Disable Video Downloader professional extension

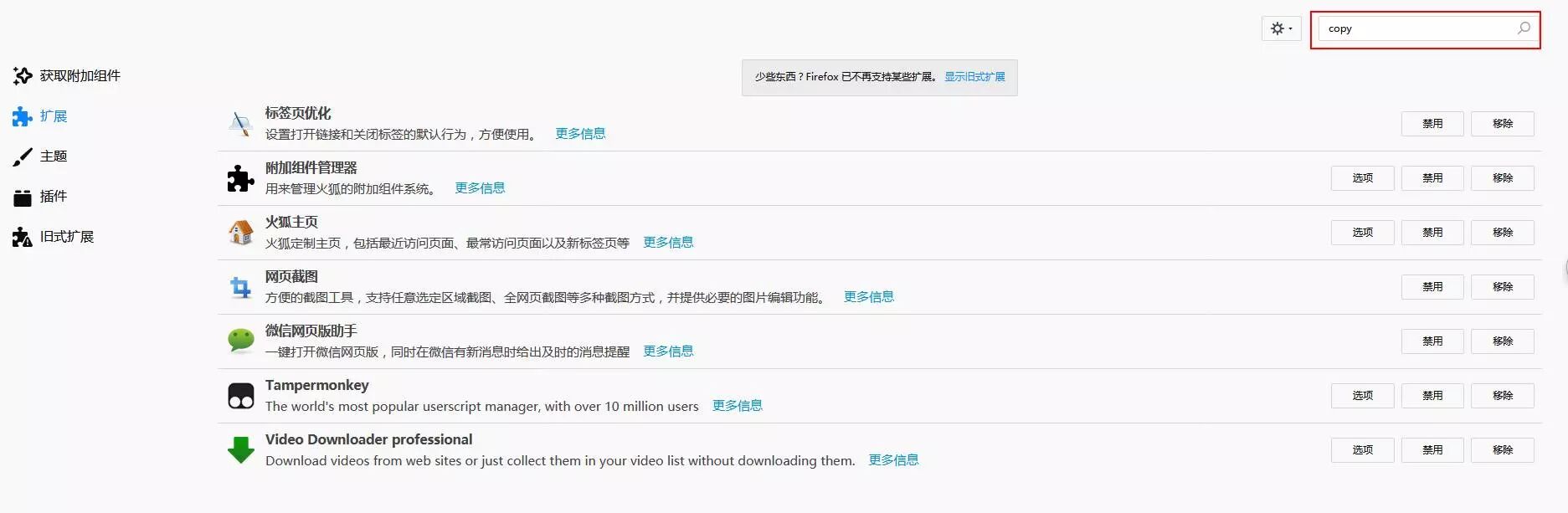[1432, 450]
